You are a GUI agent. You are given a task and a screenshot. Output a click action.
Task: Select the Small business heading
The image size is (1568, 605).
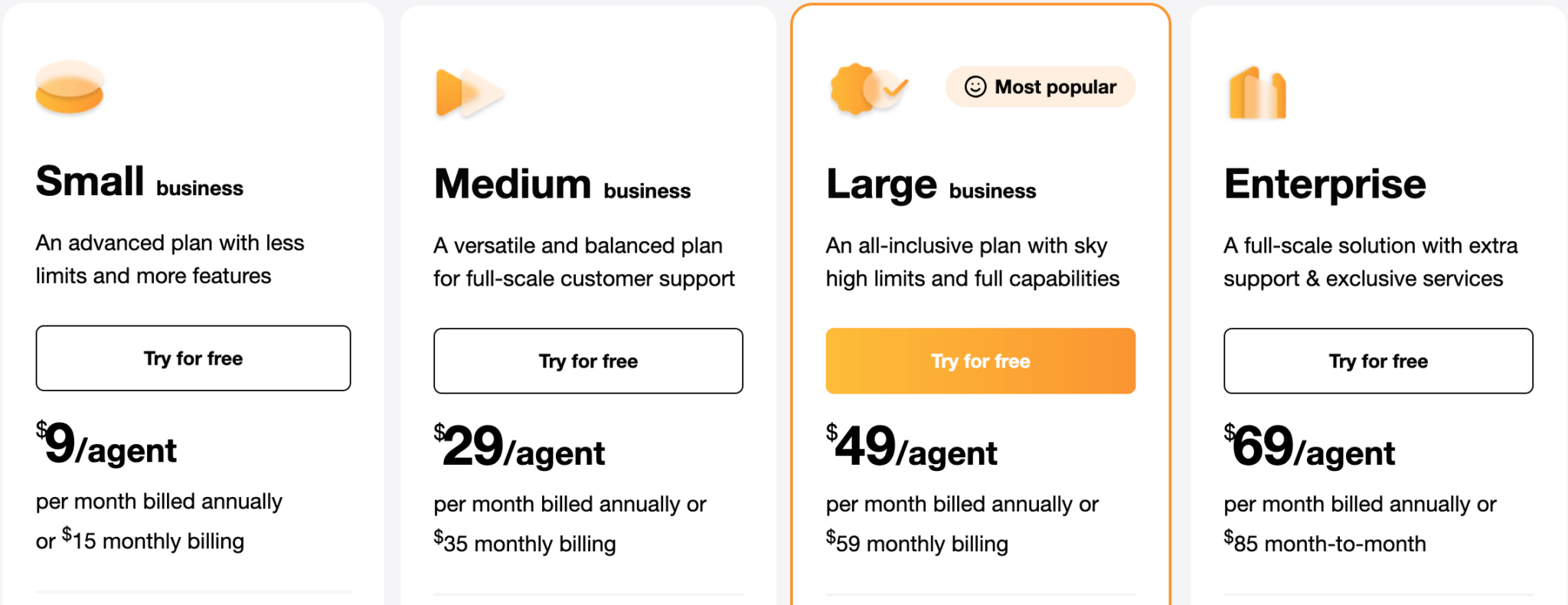click(139, 182)
